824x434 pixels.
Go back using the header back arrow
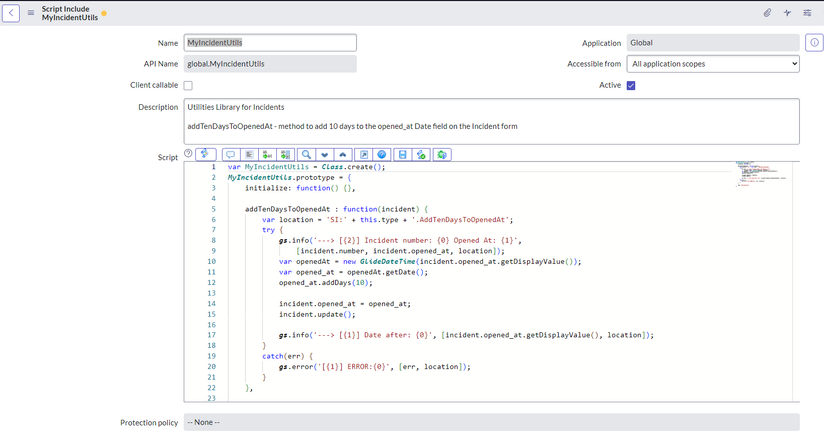(11, 13)
